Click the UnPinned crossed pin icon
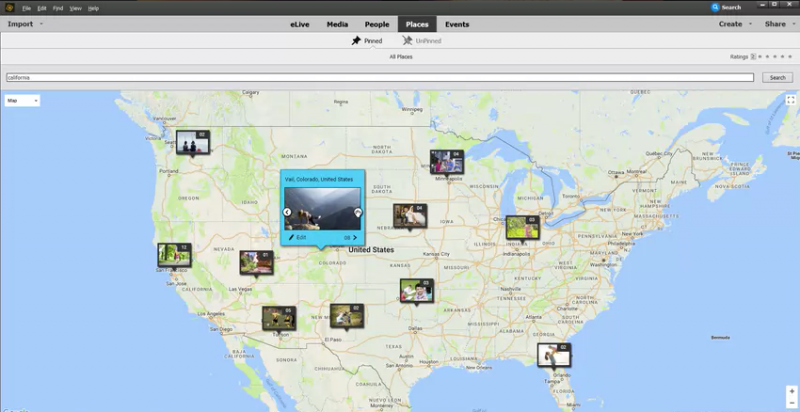Viewport: 800px width, 412px height. click(x=407, y=41)
